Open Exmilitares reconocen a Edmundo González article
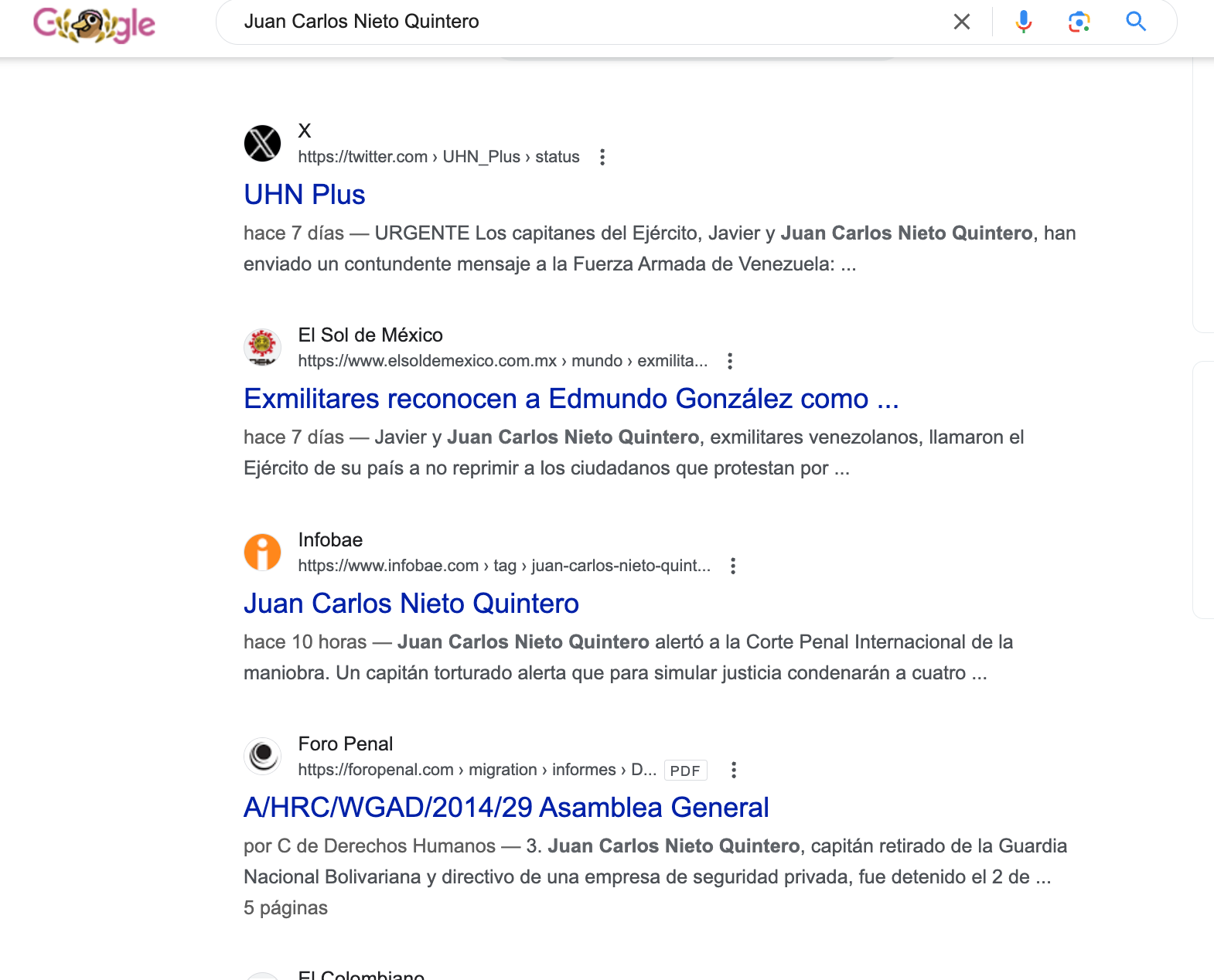Viewport: 1214px width, 980px height. [571, 399]
